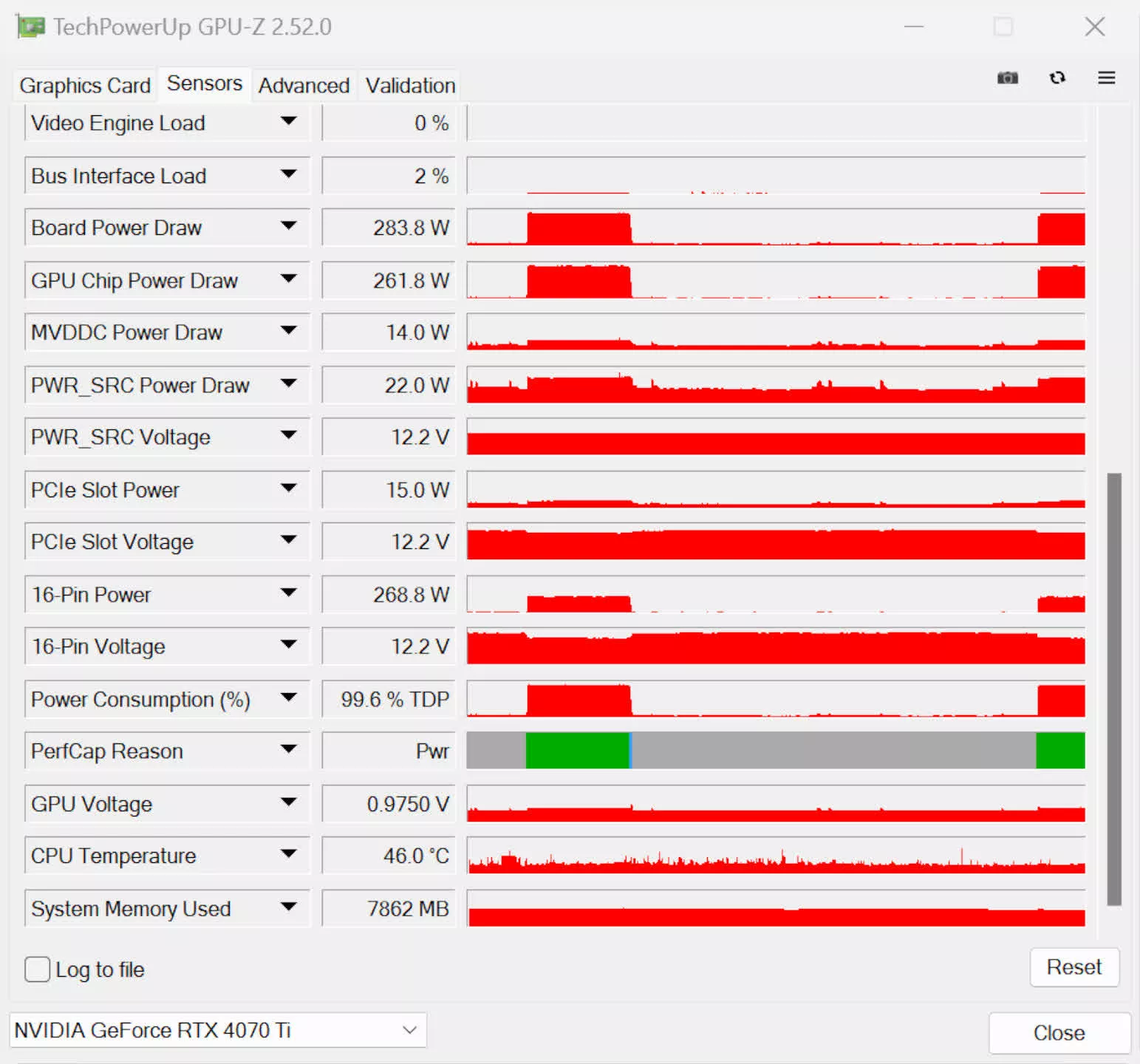
Task: Open the hamburger menu icon
Action: click(1106, 78)
